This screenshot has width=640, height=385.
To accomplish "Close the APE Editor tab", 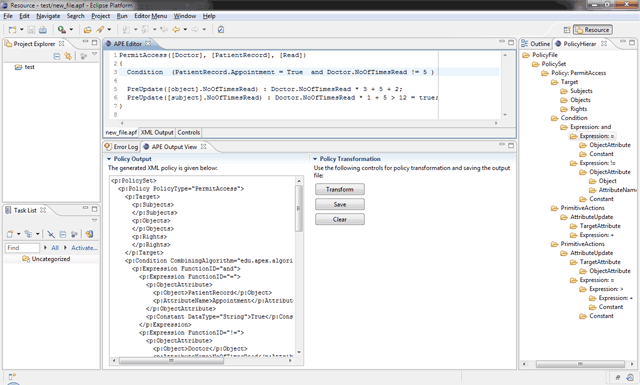I will [148, 43].
